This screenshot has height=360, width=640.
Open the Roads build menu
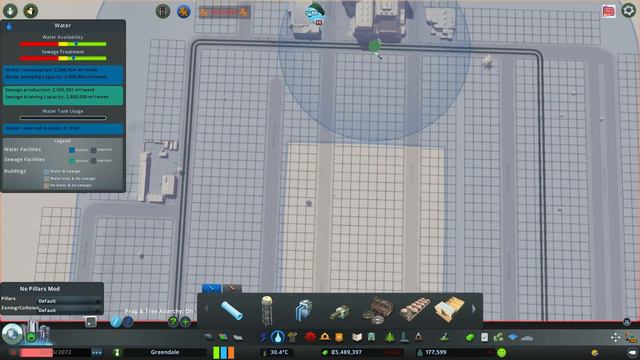click(209, 337)
